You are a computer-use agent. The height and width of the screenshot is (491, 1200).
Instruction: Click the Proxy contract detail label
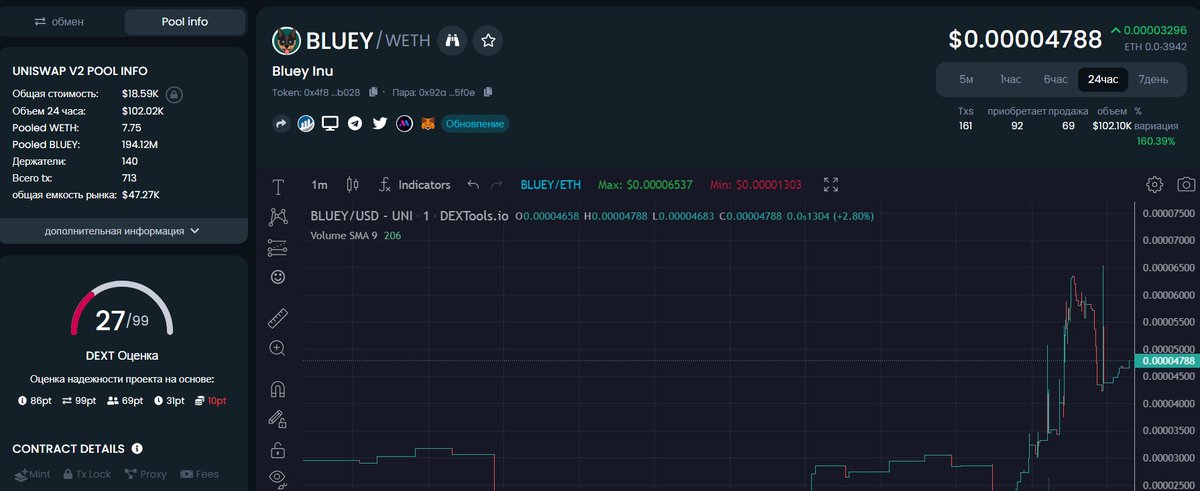point(146,474)
